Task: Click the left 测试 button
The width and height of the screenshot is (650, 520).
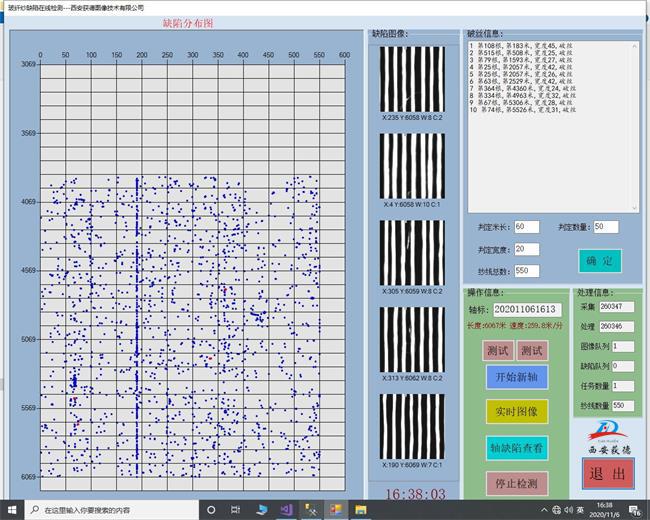Action: 498,350
